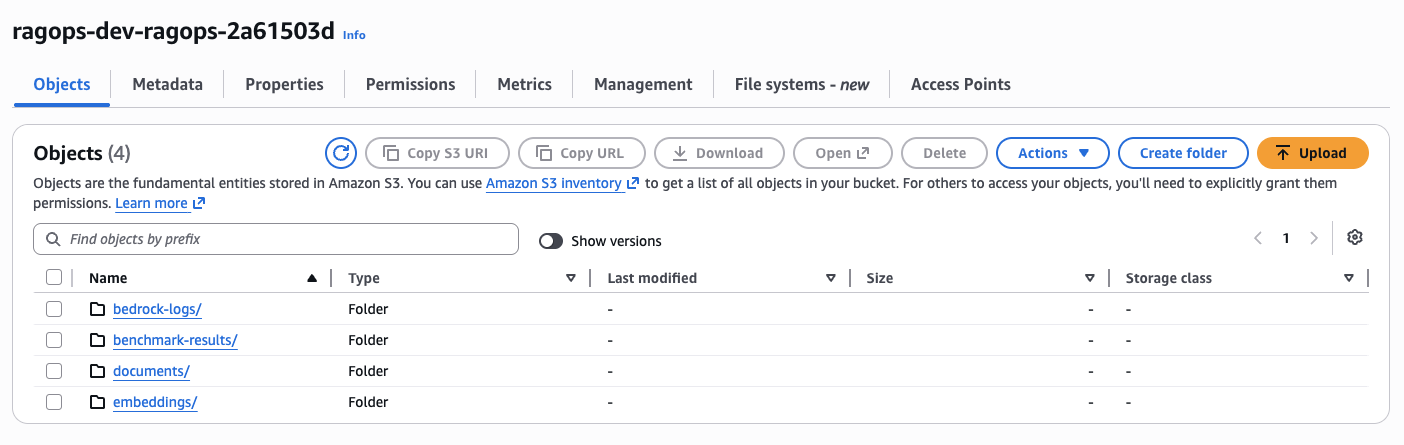Open table preferences gear icon
Viewport: 1404px width, 445px height.
tap(1355, 238)
